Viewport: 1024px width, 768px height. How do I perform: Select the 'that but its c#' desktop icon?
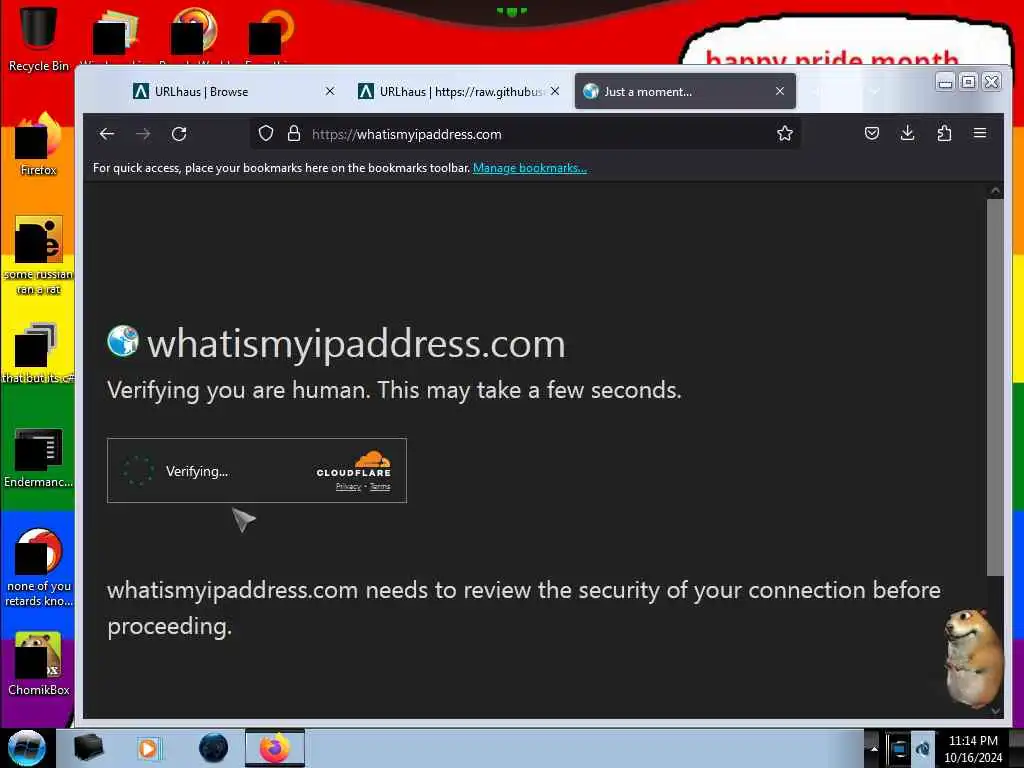[x=39, y=353]
